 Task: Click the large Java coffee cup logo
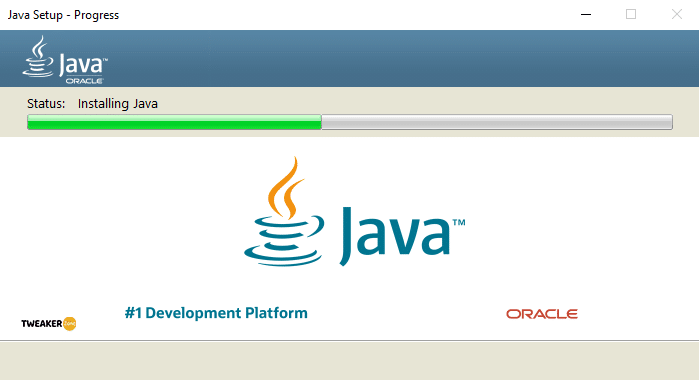[354, 211]
